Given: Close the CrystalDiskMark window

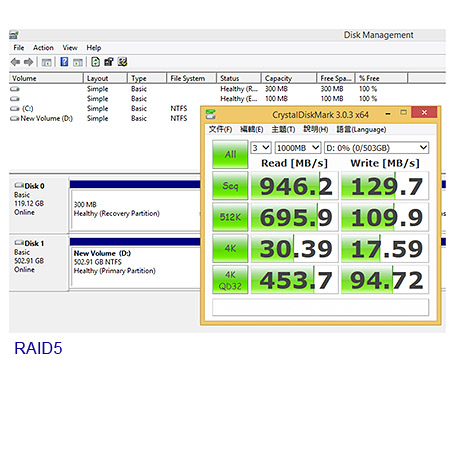Looking at the screenshot, I should point(424,112).
